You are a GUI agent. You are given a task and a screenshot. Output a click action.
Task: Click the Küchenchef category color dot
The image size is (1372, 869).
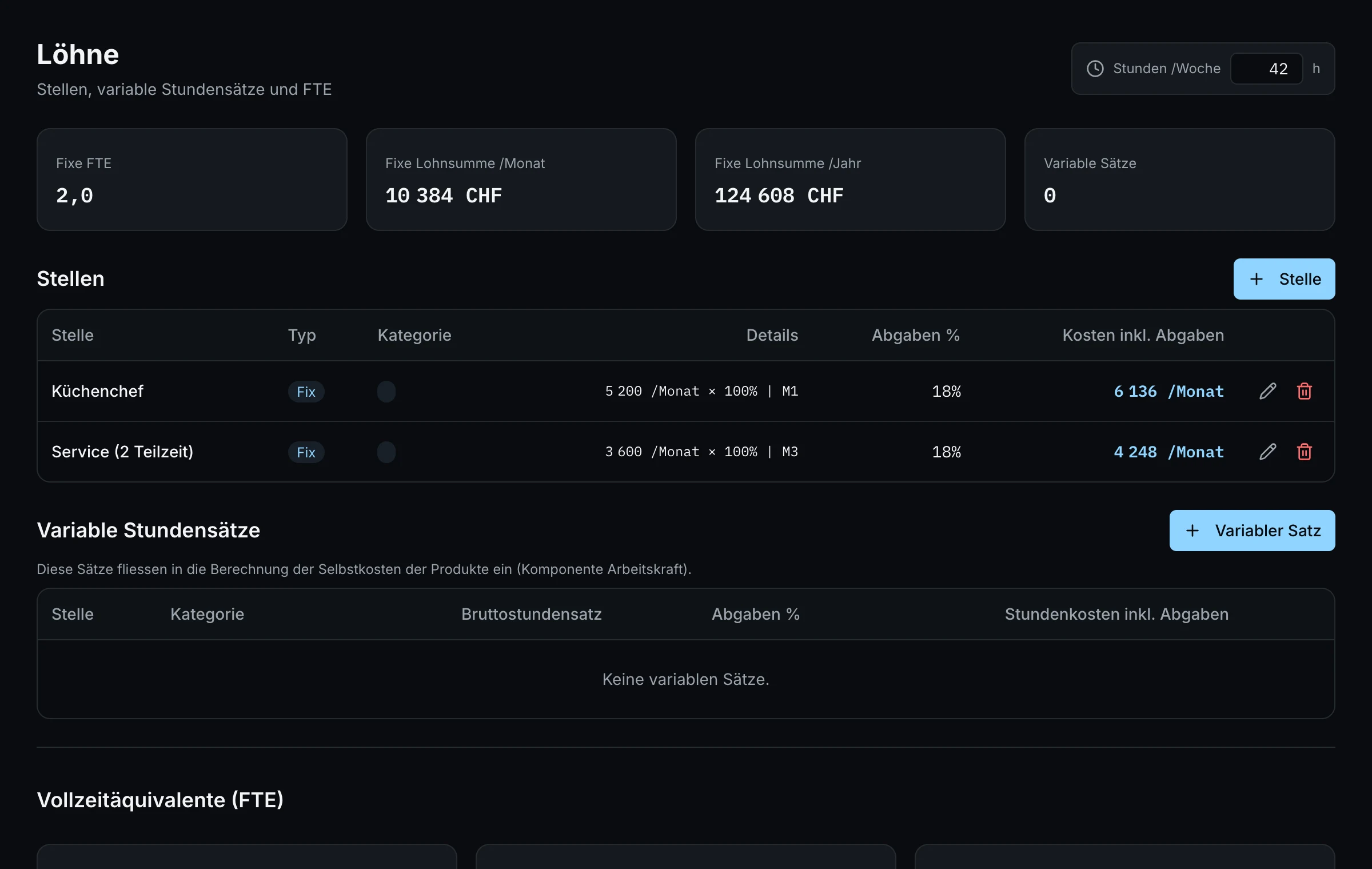[x=386, y=392]
